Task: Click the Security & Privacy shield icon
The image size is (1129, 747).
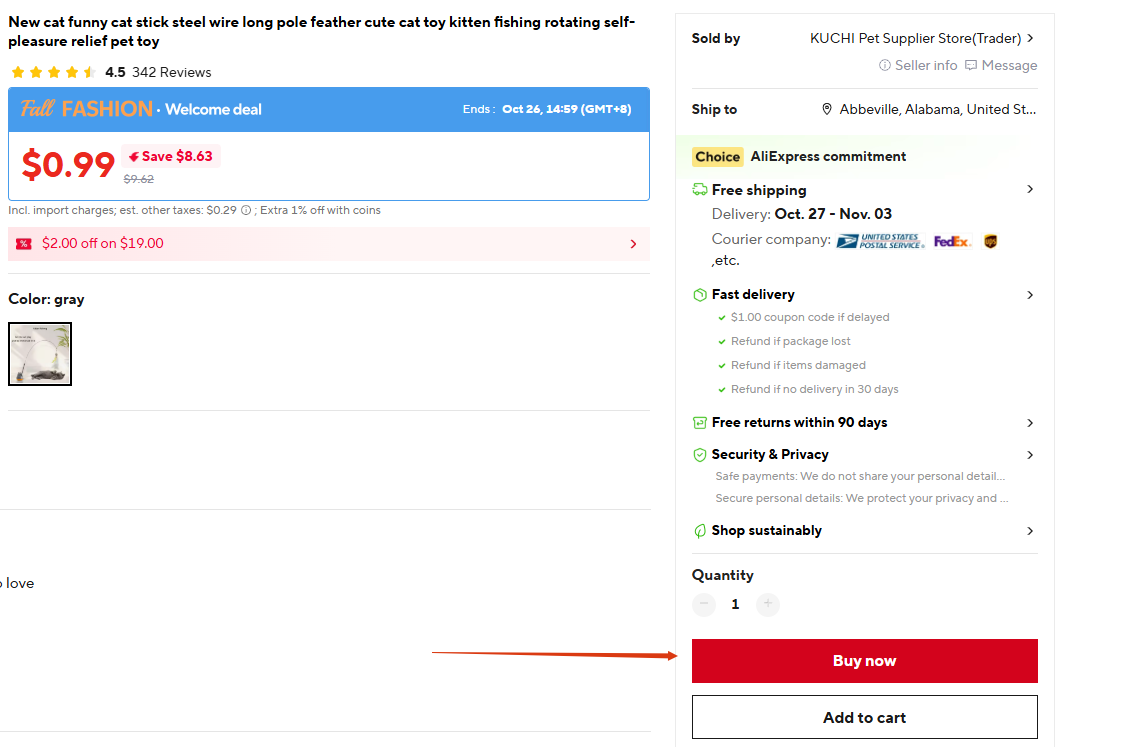Action: 700,455
